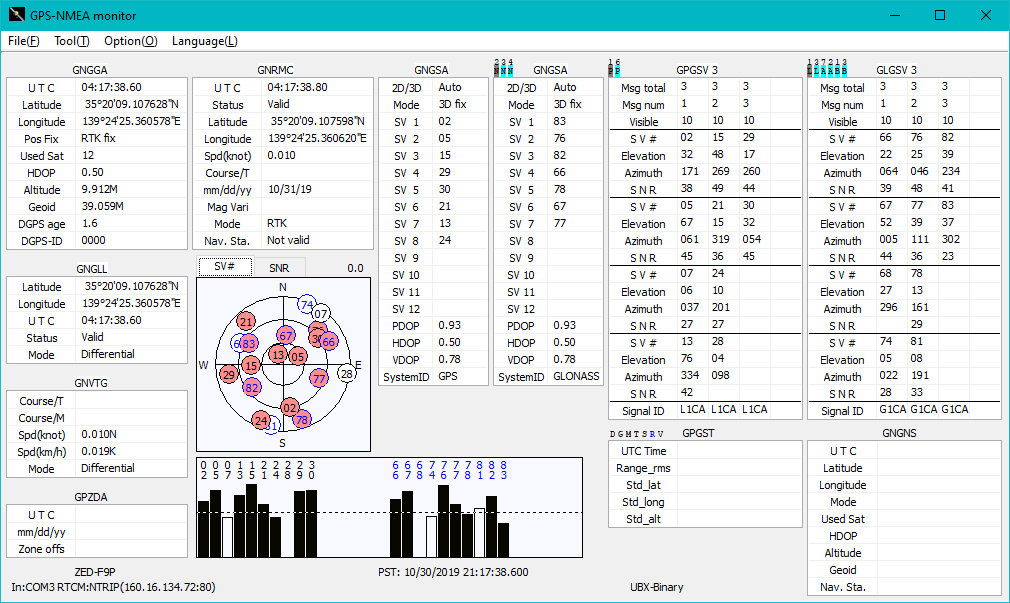Click the SNR bar chart area
This screenshot has height=603, width=1010.
(390, 508)
